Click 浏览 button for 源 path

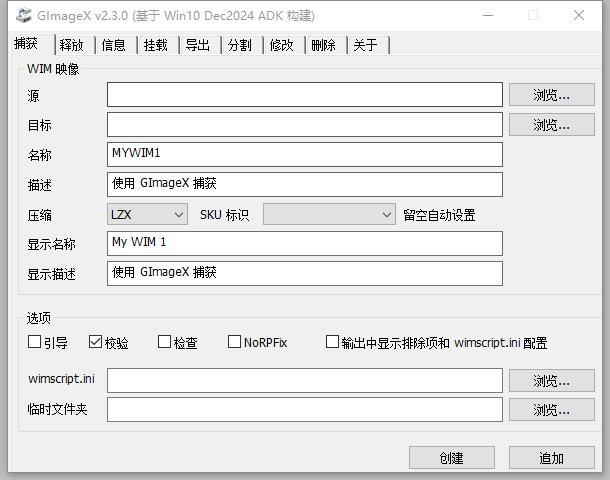tap(551, 95)
